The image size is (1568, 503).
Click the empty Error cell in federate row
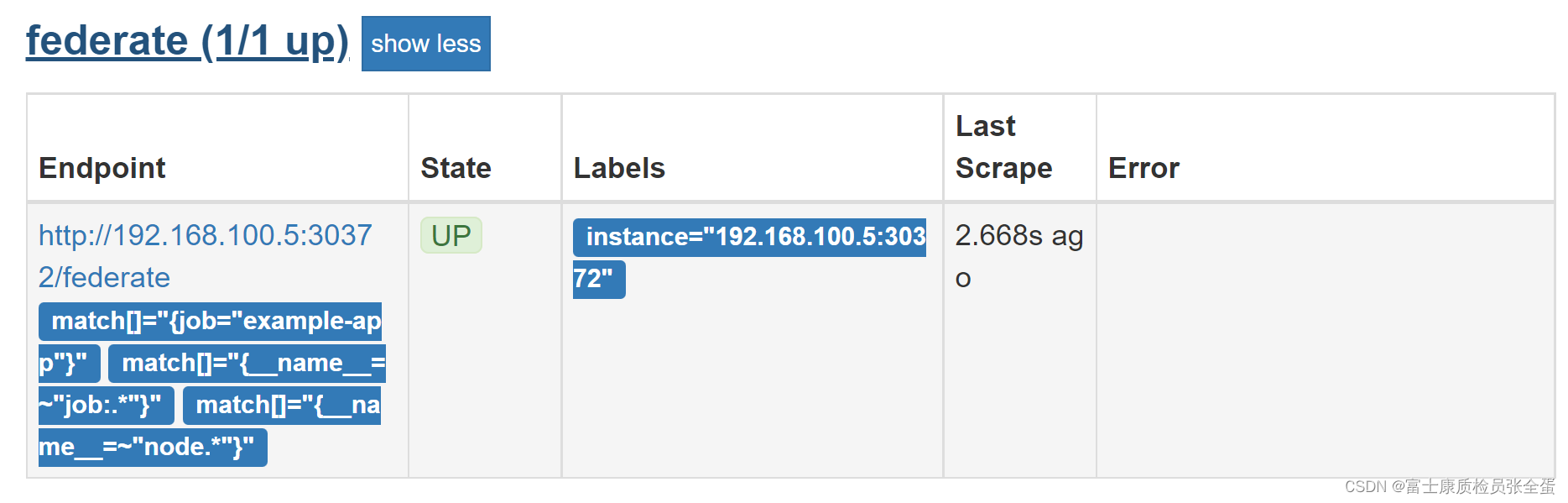pyautogui.click(x=1325, y=340)
